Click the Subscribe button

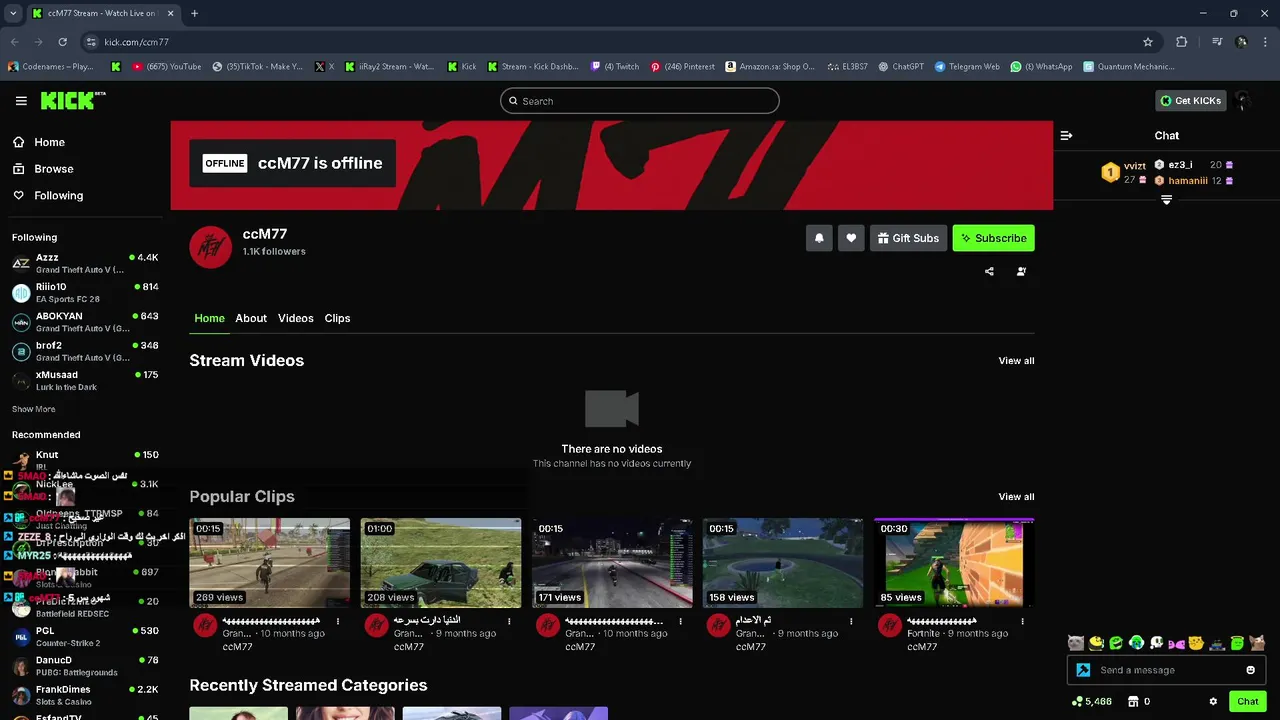[x=994, y=238]
